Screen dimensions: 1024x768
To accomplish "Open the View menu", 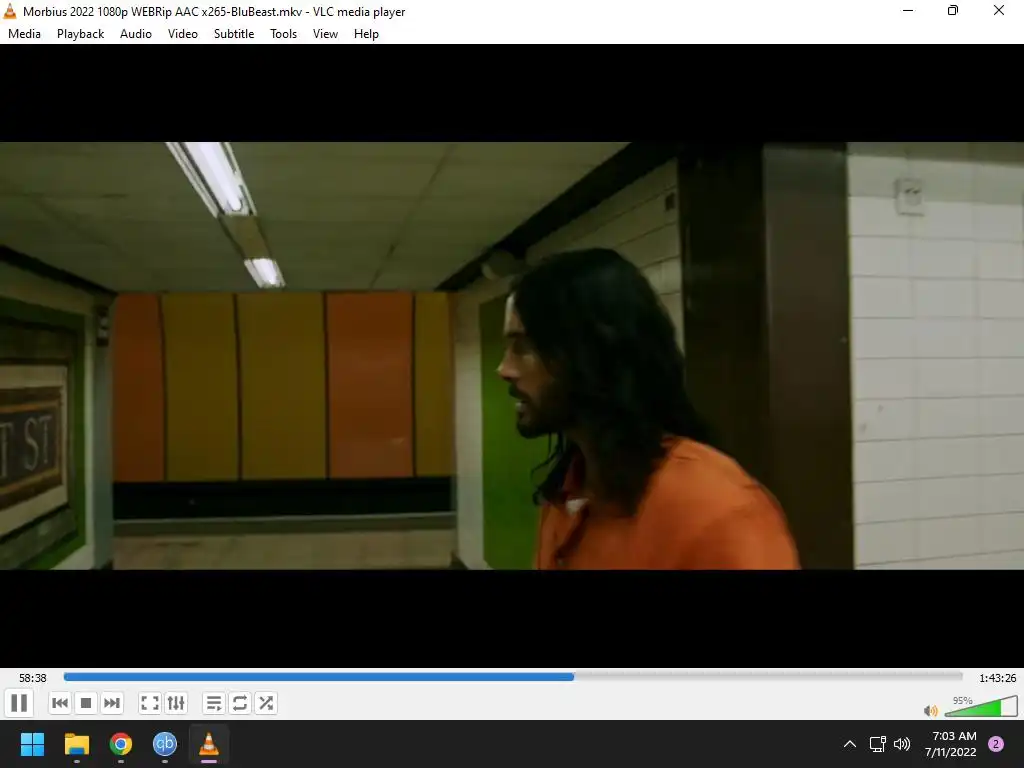I will (x=325, y=34).
